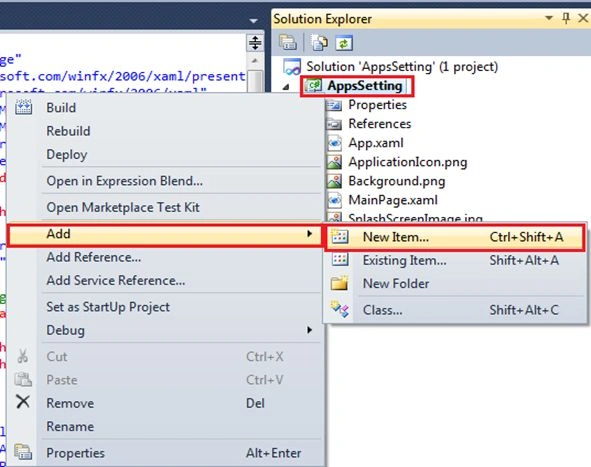Click the Class icon in Add submenu
Screen dimensions: 591x467
[x=340, y=309]
